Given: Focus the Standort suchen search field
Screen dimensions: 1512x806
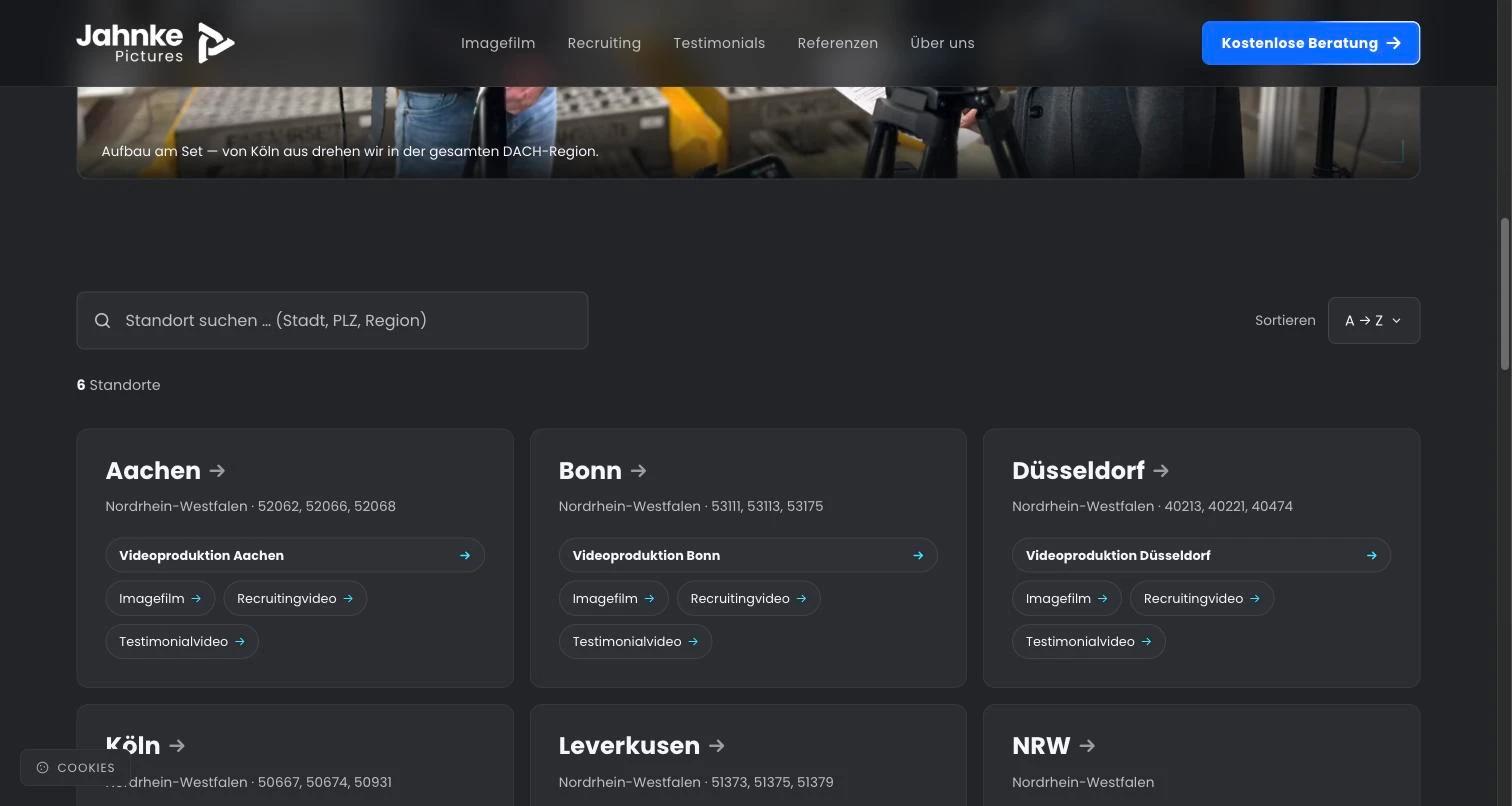Looking at the screenshot, I should [x=332, y=321].
